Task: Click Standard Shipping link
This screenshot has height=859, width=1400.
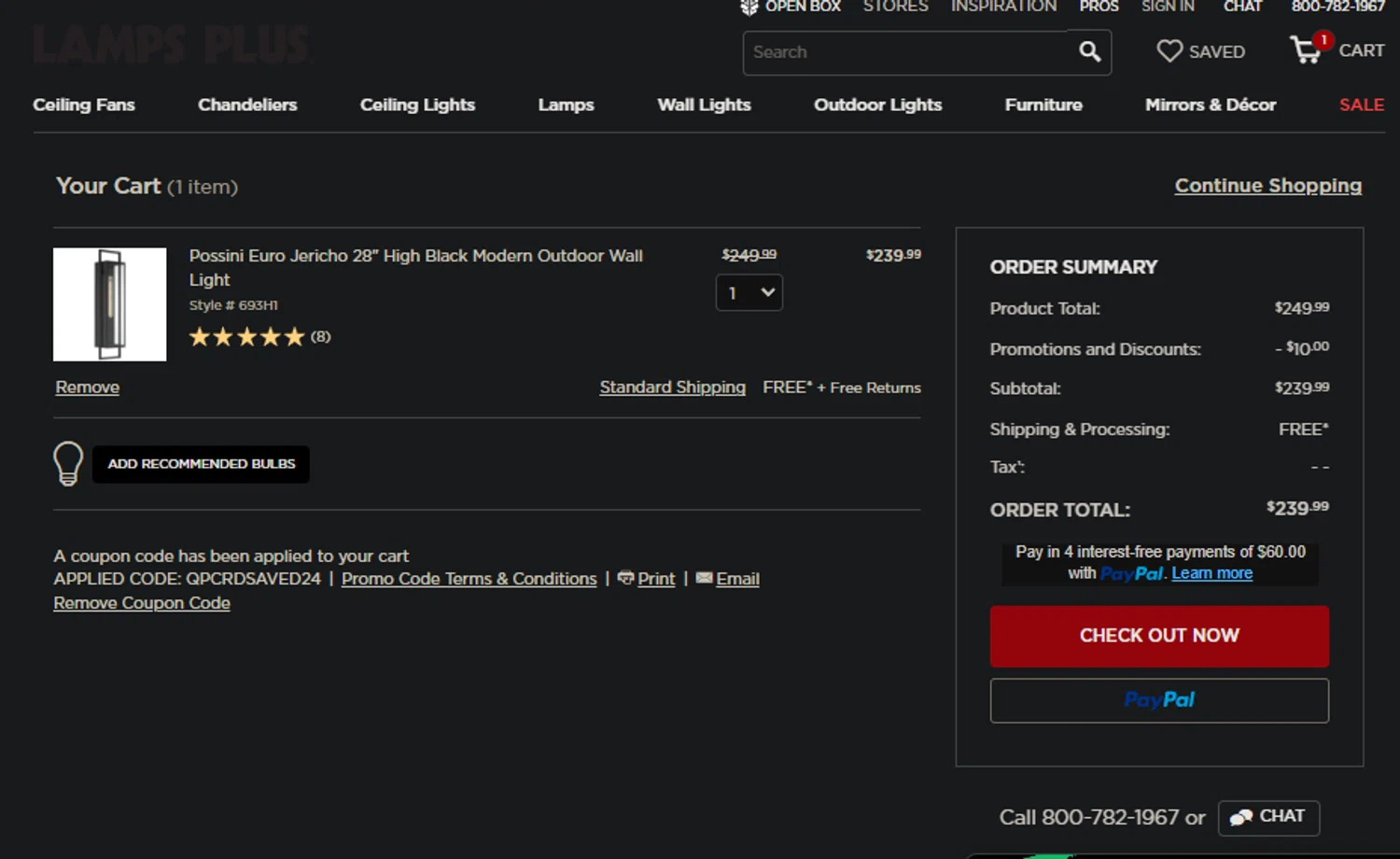Action: tap(672, 387)
